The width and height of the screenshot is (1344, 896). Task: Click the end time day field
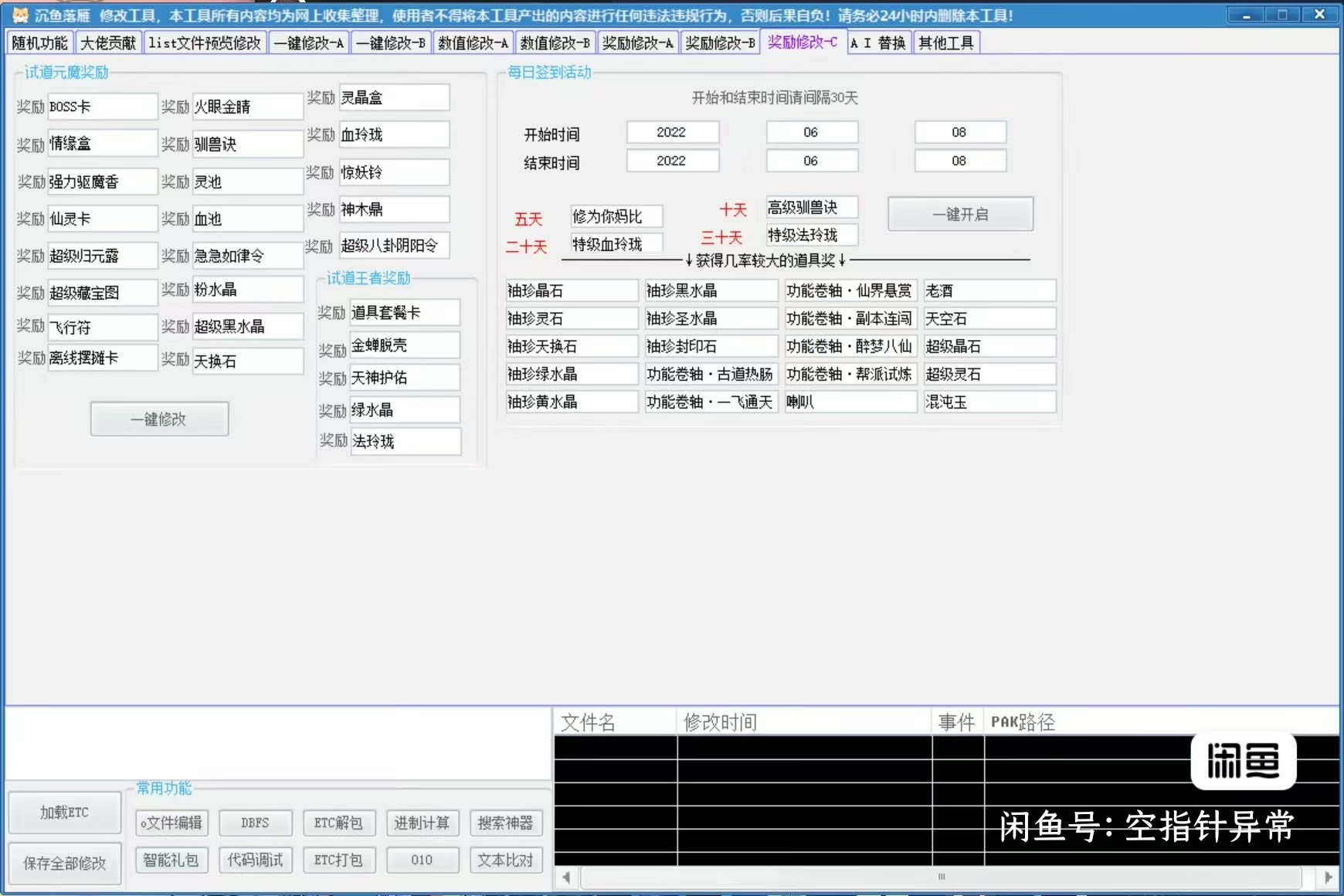pos(960,161)
